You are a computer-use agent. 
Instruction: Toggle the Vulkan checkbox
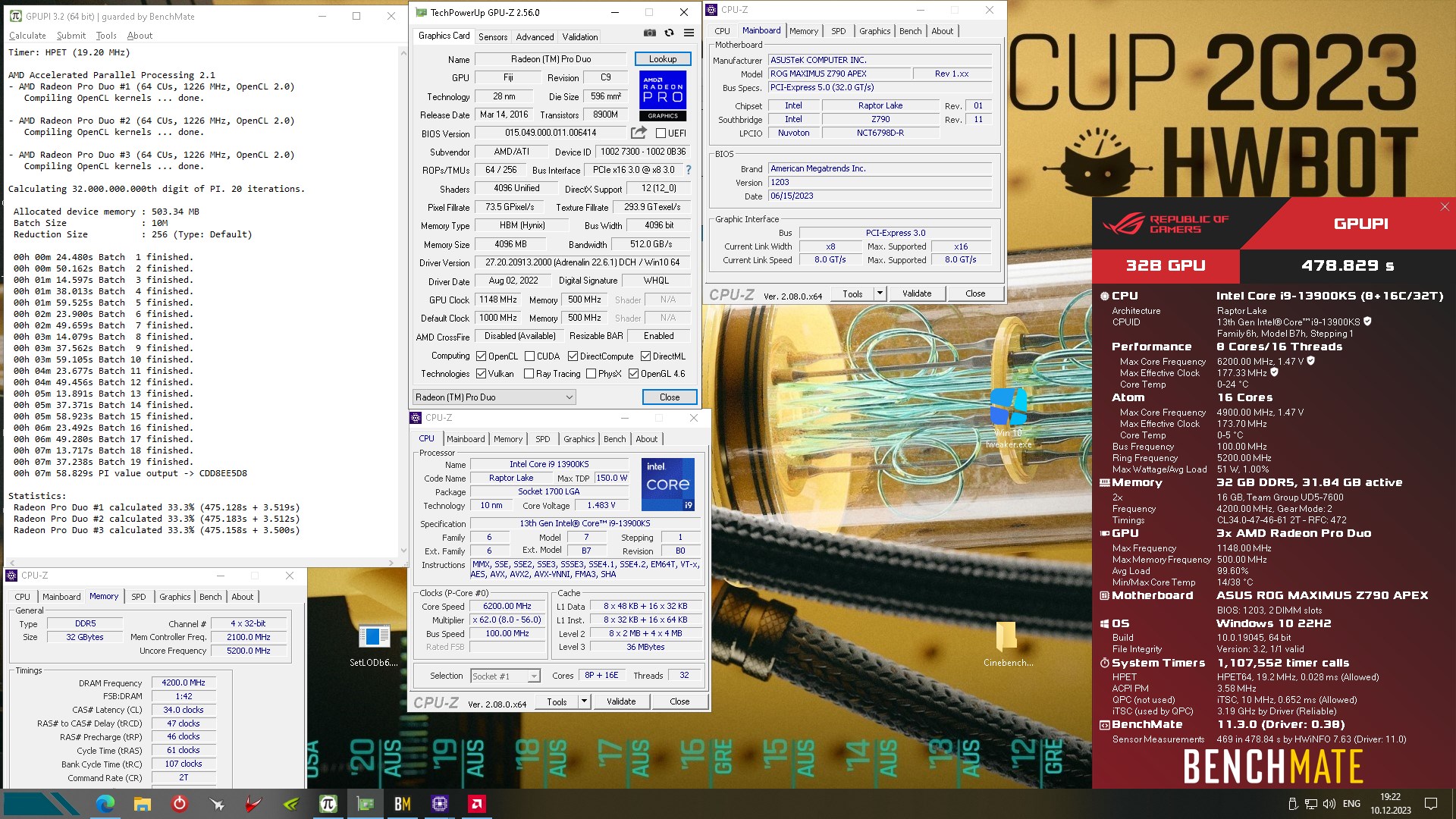(x=481, y=374)
